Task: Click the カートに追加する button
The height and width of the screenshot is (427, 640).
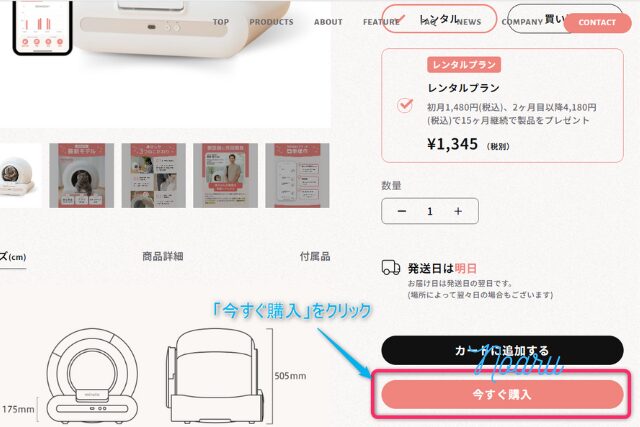Action: click(x=502, y=350)
